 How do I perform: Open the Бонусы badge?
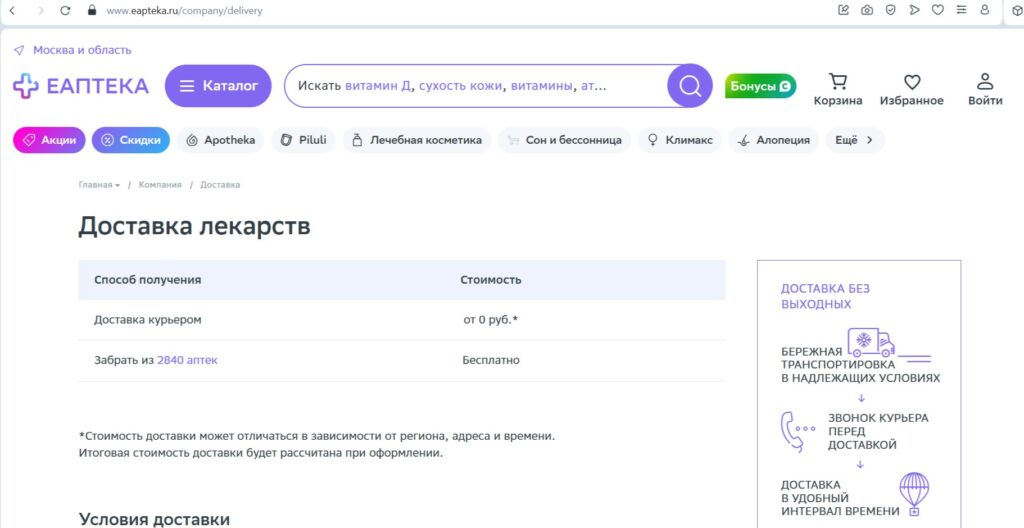[x=760, y=86]
